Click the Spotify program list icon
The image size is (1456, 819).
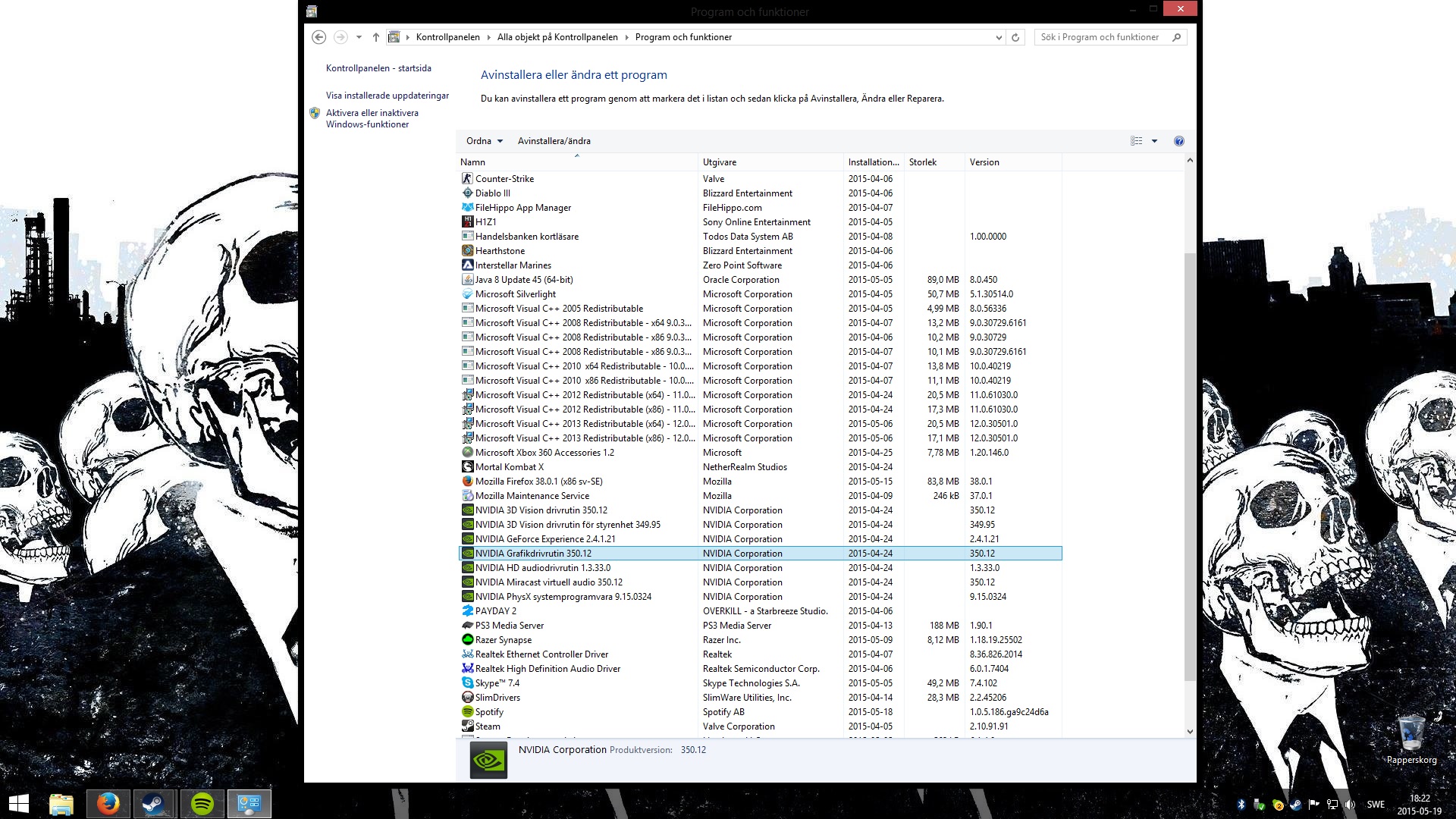pyautogui.click(x=467, y=712)
